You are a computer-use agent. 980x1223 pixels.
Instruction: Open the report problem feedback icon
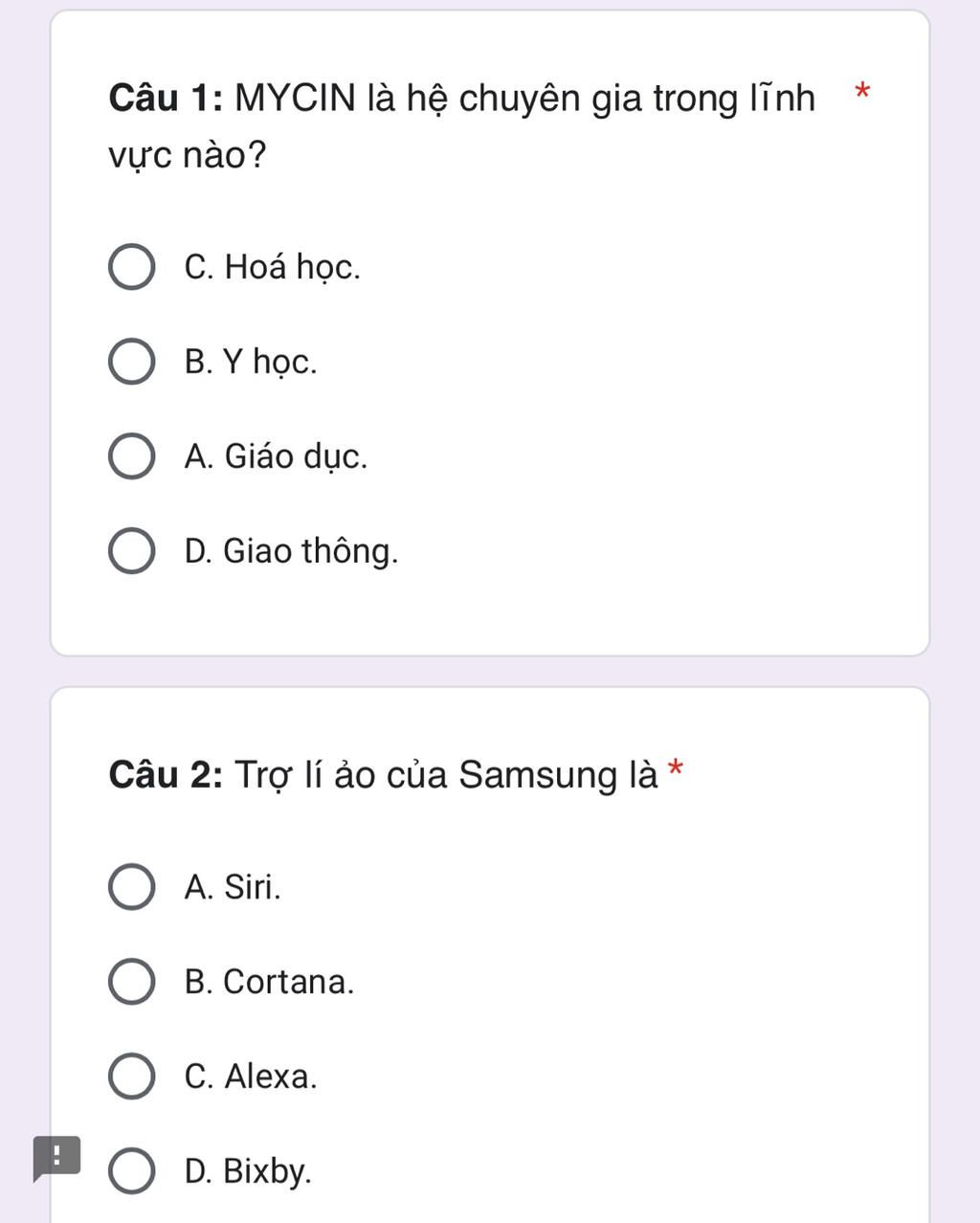coord(56,1159)
